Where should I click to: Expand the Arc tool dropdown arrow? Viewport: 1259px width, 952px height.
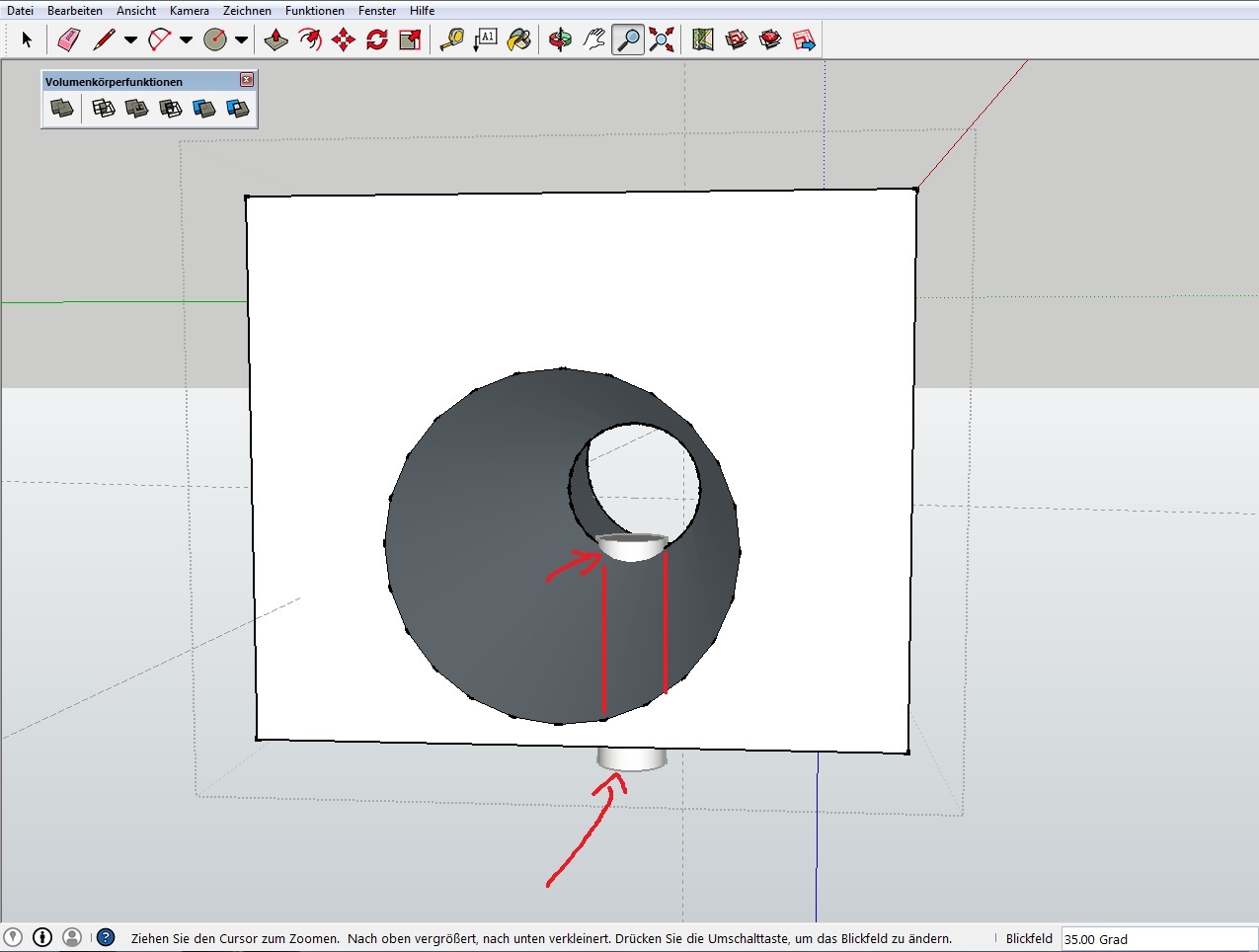tap(186, 40)
